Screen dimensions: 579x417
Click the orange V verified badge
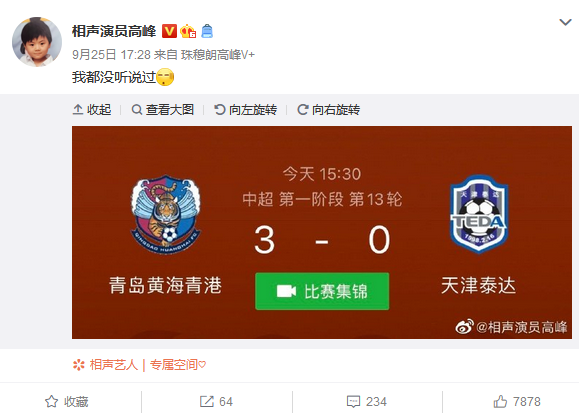click(169, 31)
